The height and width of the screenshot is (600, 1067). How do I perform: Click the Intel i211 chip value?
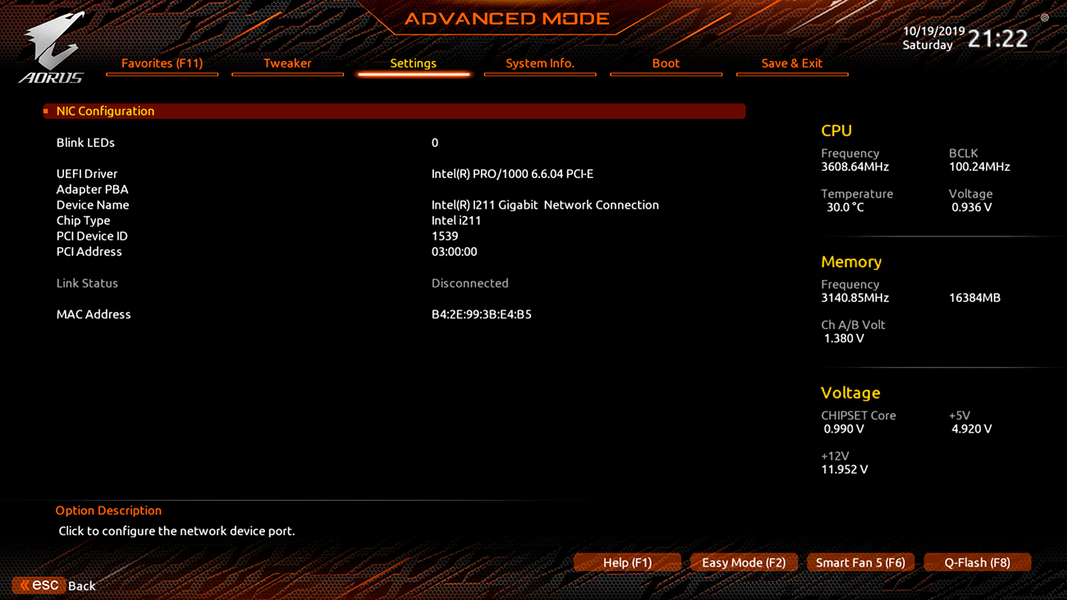coord(456,220)
